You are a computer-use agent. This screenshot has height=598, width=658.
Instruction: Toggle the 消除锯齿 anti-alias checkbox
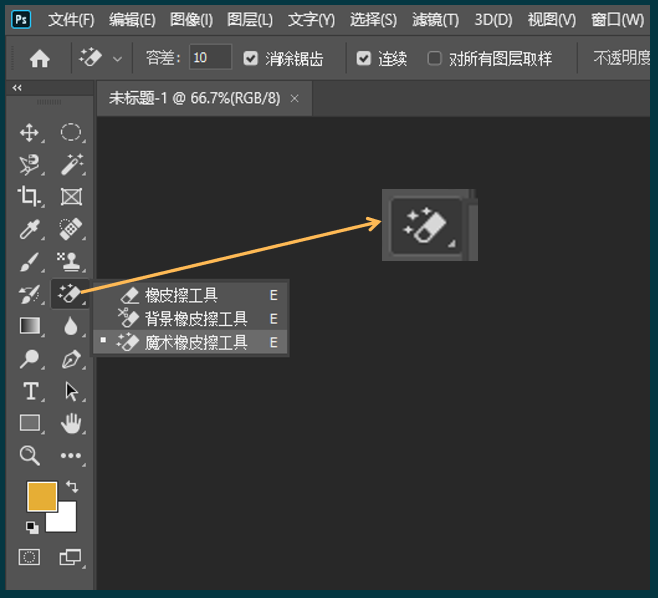[251, 59]
